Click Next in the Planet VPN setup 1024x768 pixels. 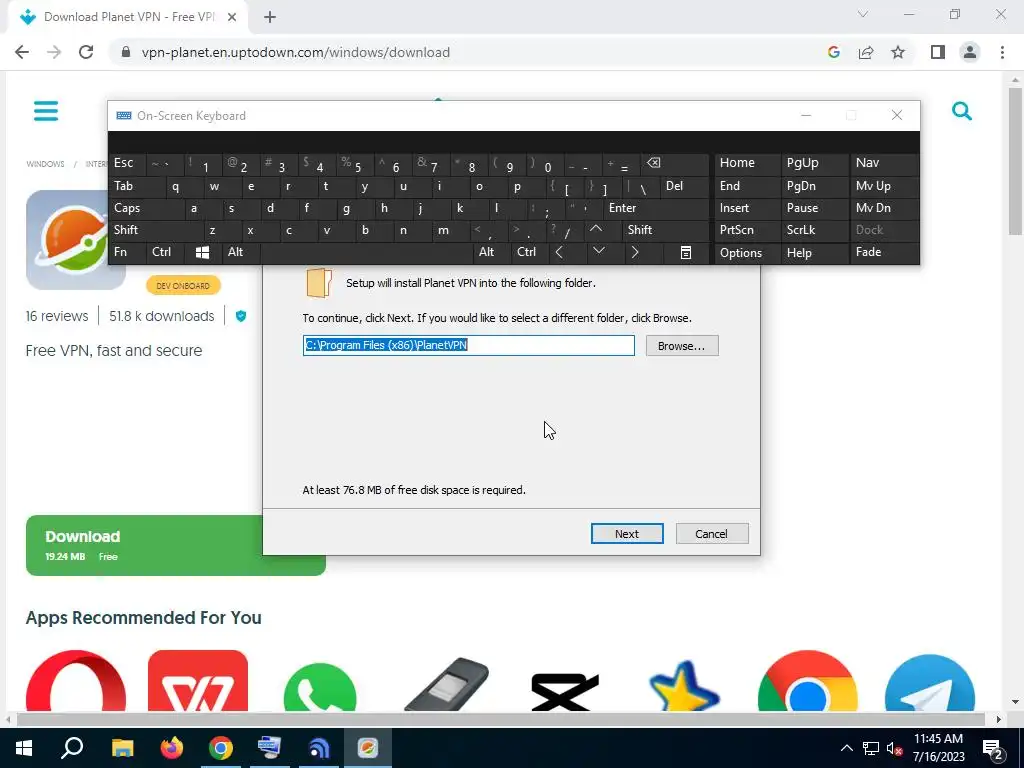pyautogui.click(x=627, y=534)
